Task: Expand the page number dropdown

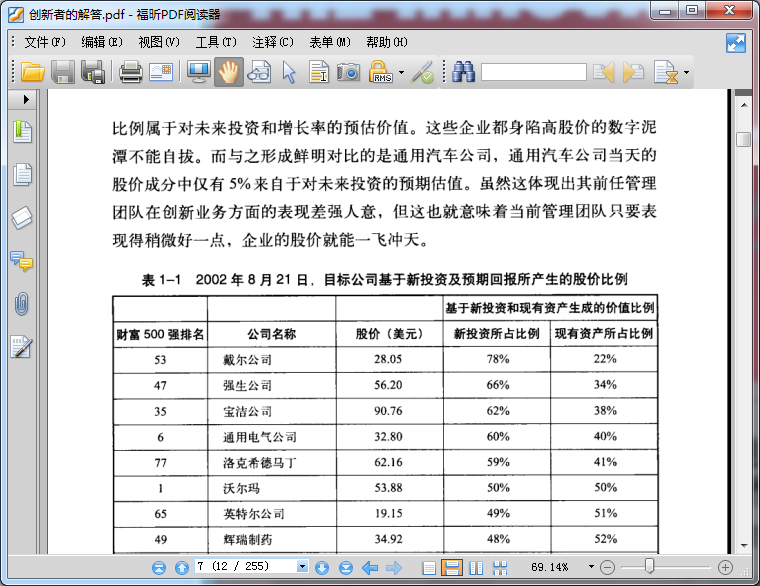Action: coord(302,566)
